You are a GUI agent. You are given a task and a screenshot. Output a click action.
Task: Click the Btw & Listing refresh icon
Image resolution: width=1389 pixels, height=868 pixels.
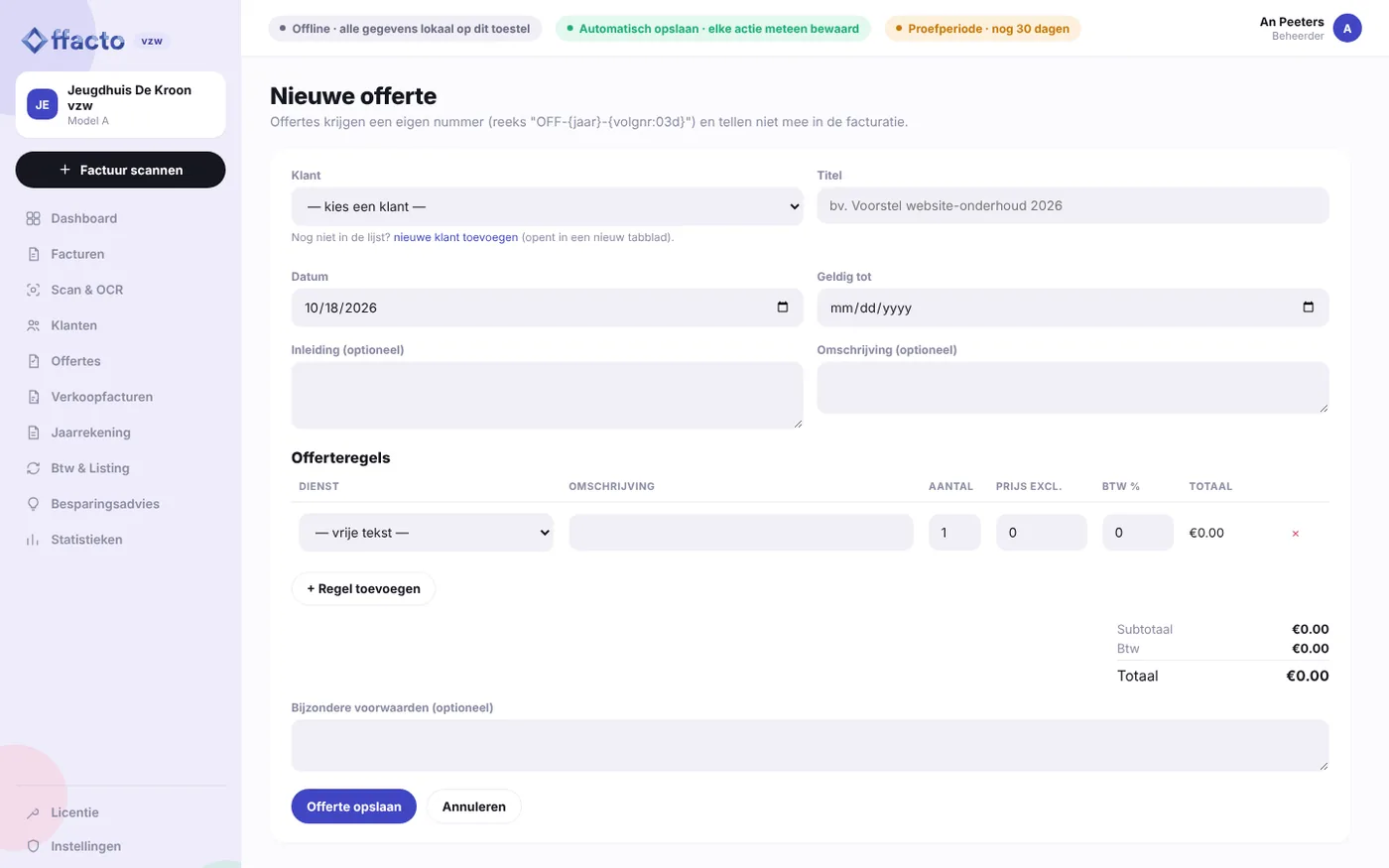pyautogui.click(x=33, y=468)
